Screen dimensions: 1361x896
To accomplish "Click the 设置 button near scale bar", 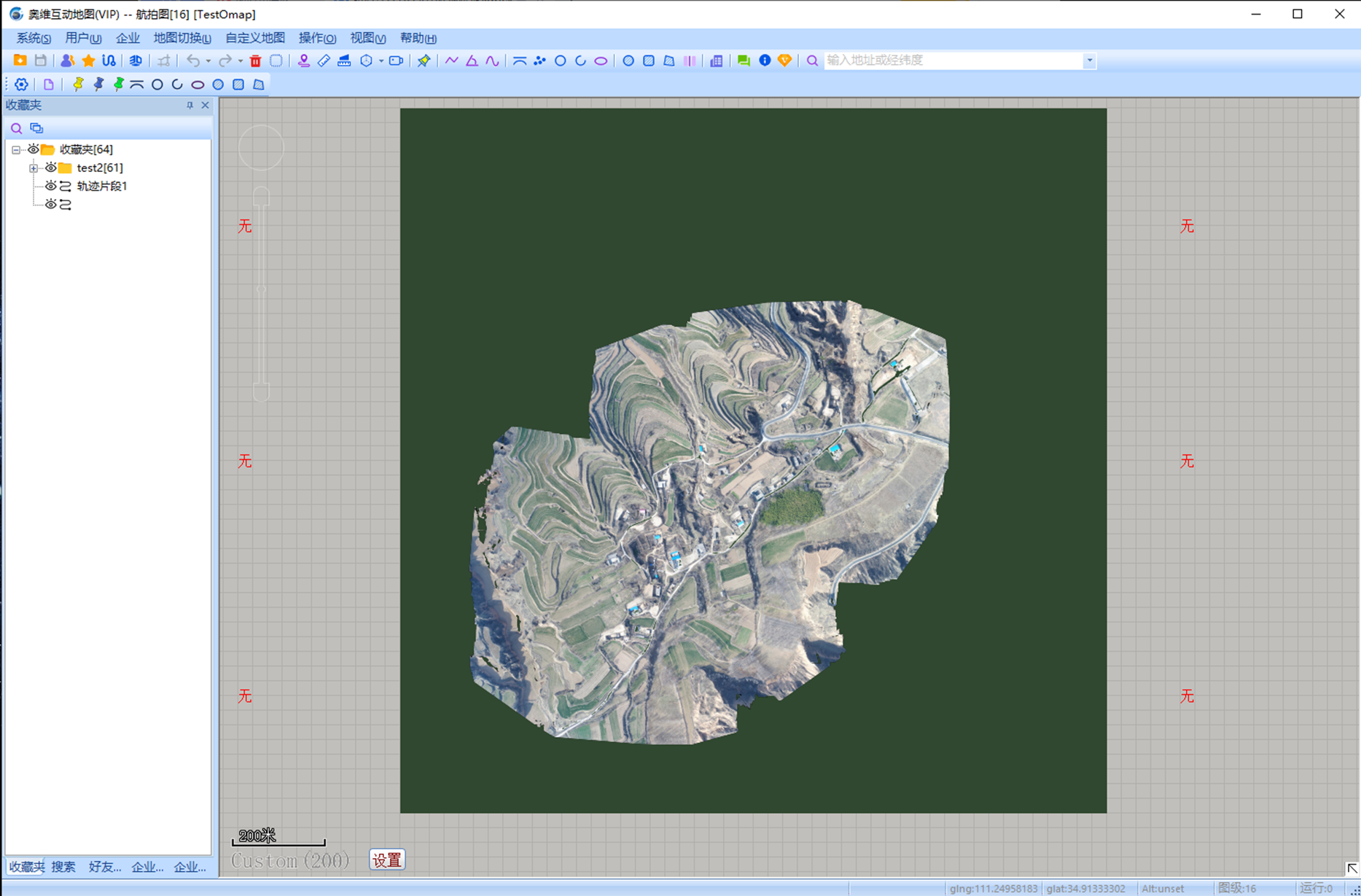I will [387, 860].
